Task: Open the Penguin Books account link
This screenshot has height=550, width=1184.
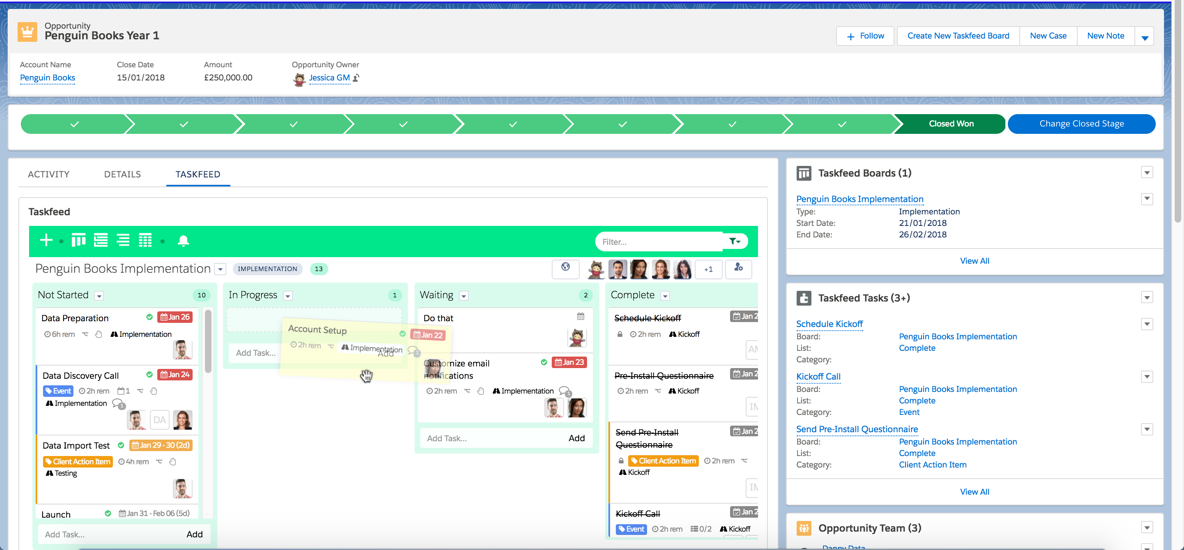Action: 48,77
